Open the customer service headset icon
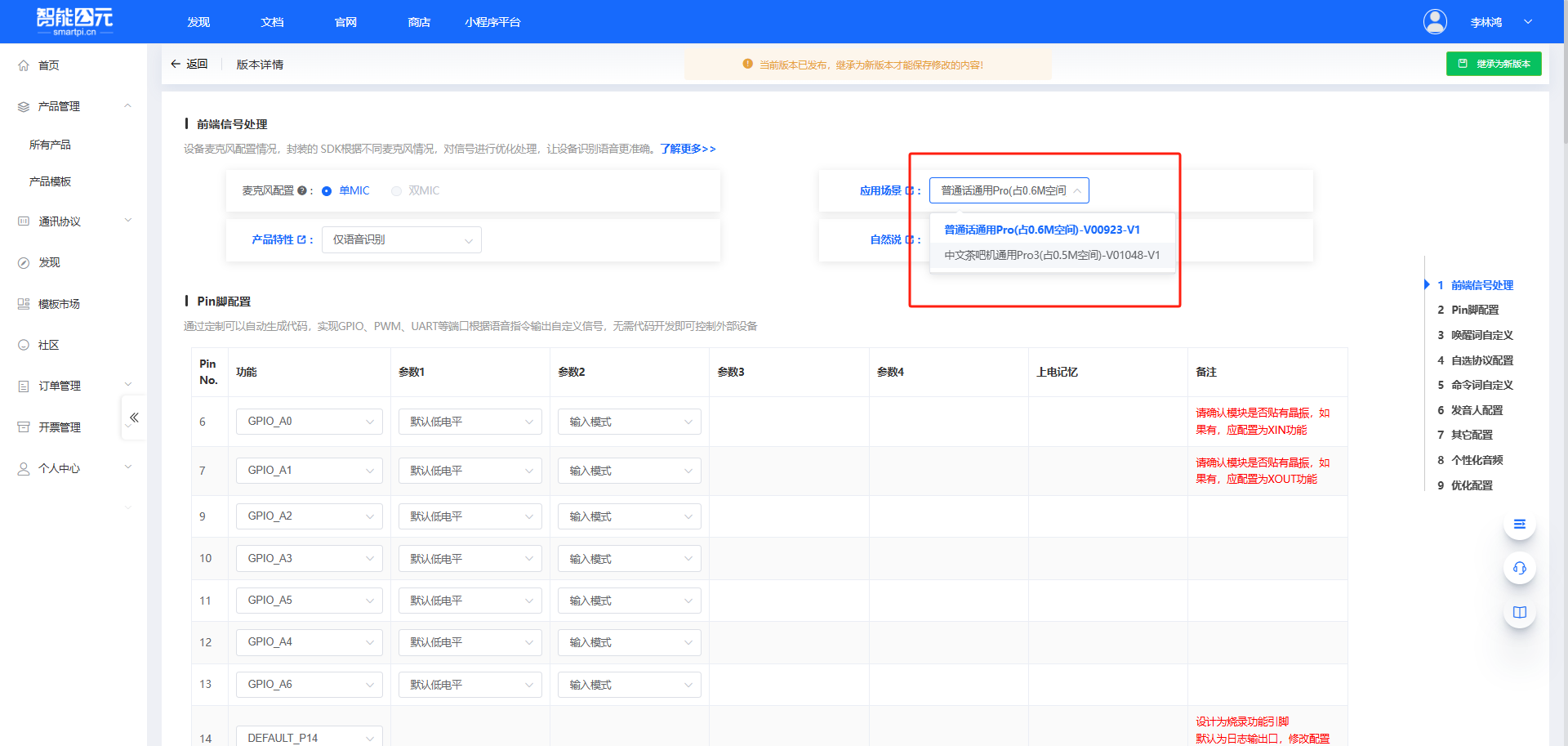Viewport: 1568px width, 746px height. point(1519,568)
